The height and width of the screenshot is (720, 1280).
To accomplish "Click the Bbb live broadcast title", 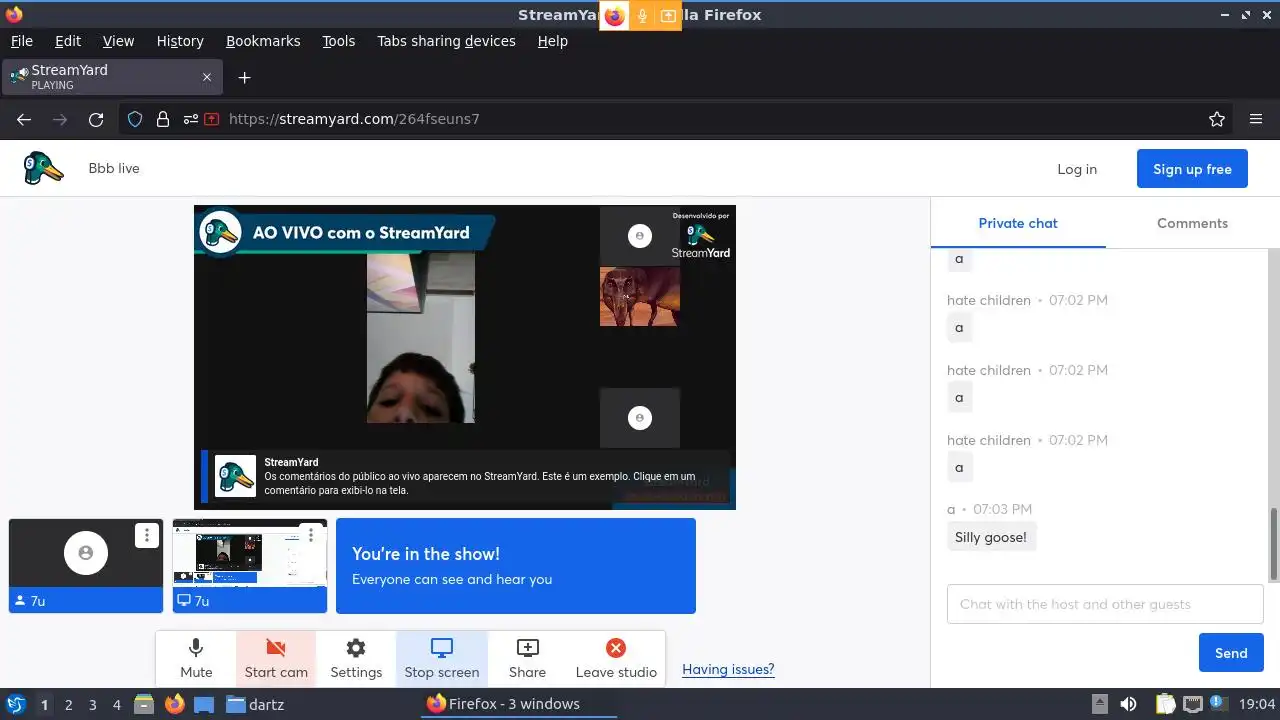I will click(114, 168).
